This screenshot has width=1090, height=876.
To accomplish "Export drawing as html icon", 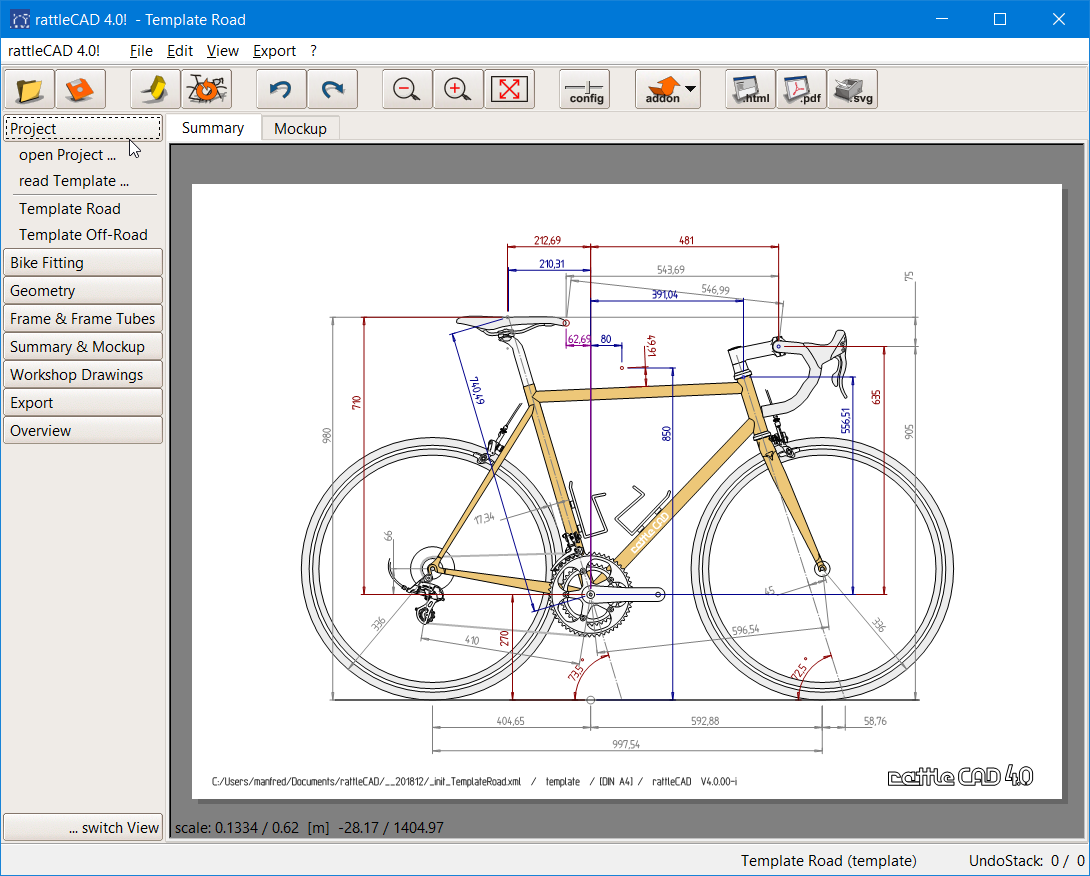I will point(750,89).
